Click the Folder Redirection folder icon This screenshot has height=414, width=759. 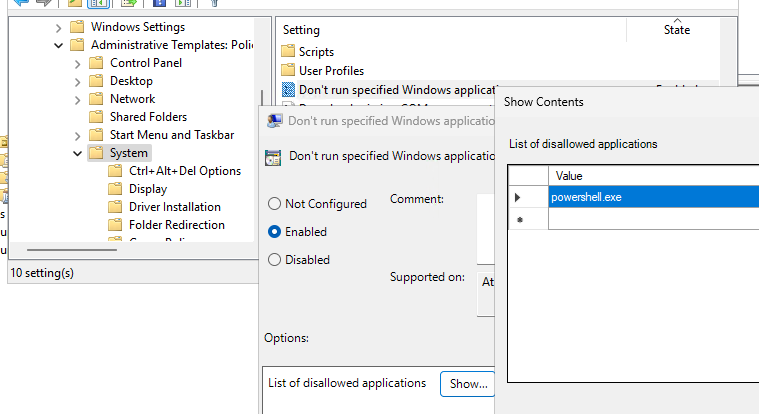[x=116, y=225]
